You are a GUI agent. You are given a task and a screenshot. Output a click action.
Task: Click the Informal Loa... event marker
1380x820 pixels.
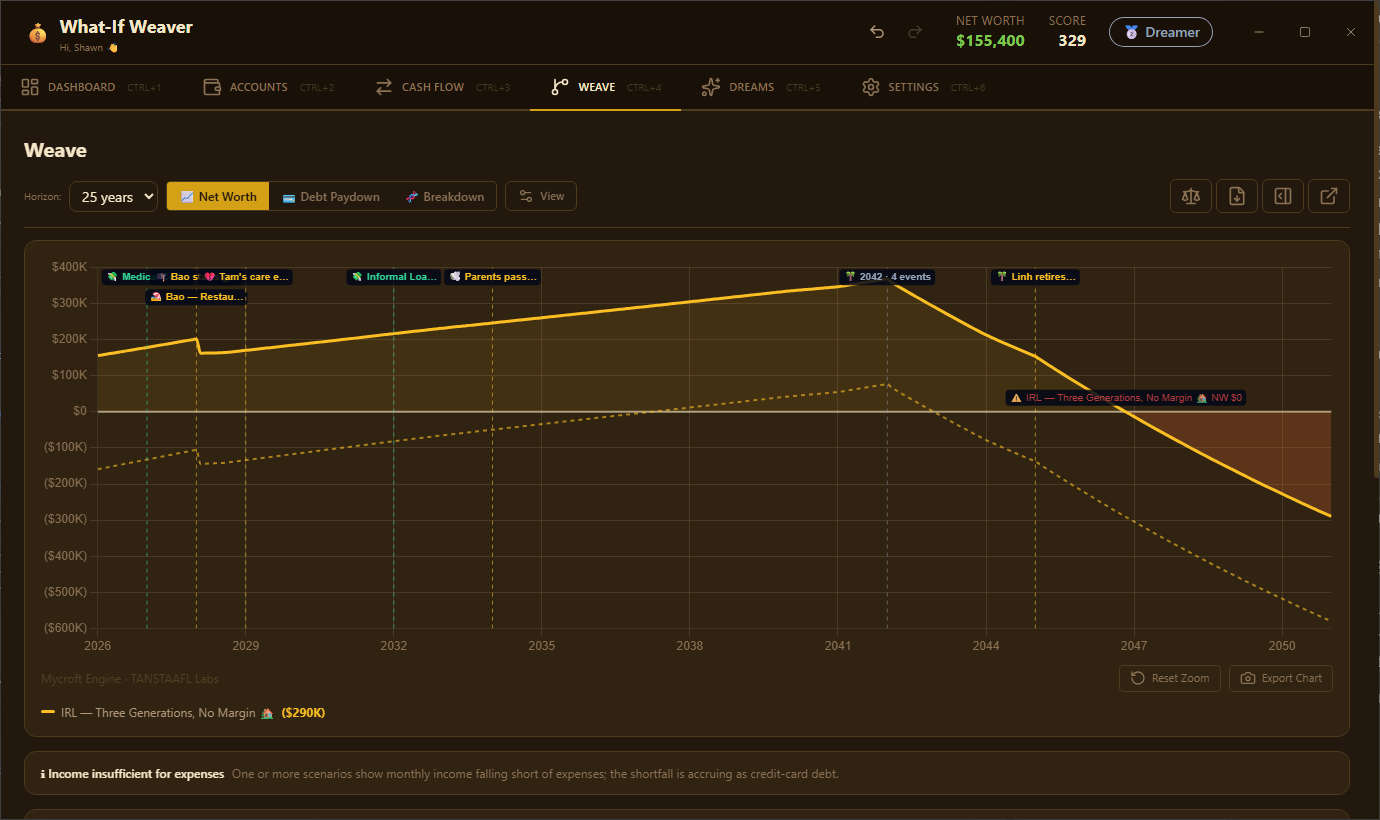pyautogui.click(x=394, y=277)
